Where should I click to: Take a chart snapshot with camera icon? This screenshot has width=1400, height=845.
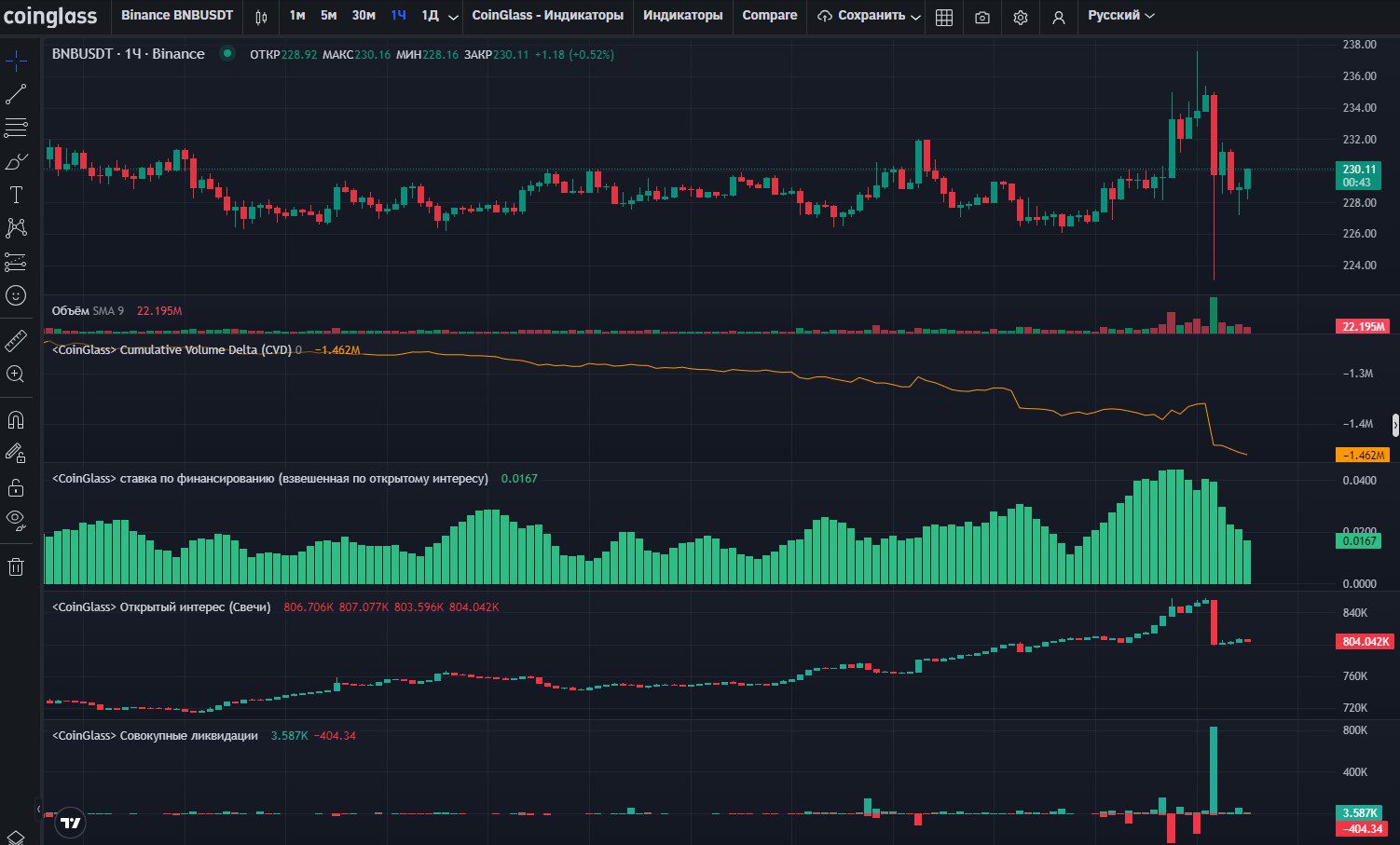982,17
